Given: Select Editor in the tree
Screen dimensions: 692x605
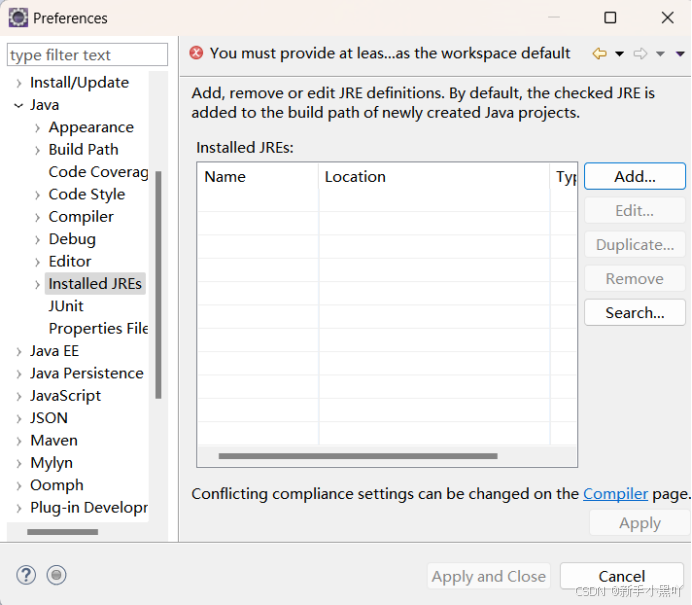Looking at the screenshot, I should [70, 262].
